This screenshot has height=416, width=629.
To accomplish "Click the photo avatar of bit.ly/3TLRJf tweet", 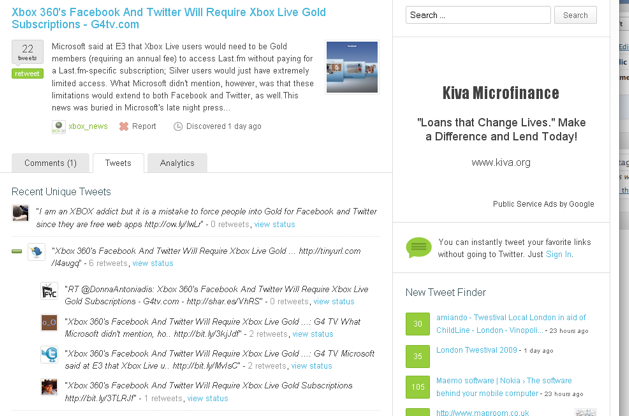I will coord(49,387).
